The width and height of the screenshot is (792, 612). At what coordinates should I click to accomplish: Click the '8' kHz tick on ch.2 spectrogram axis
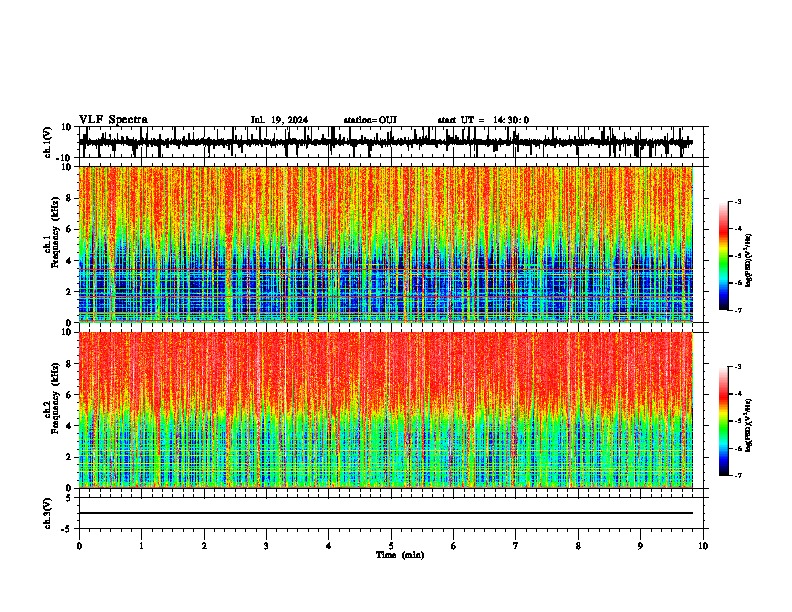tap(70, 364)
